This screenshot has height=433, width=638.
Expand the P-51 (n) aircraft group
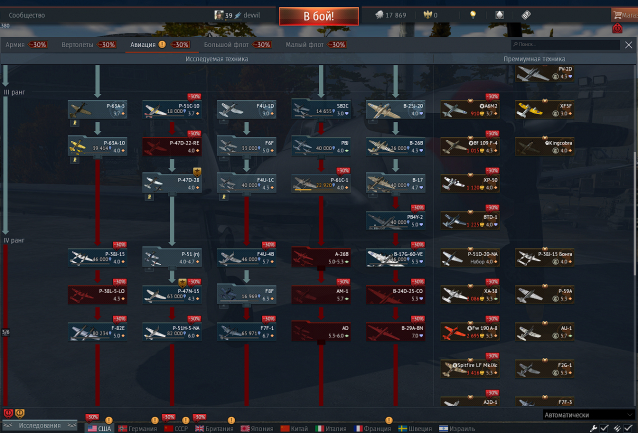click(172, 258)
